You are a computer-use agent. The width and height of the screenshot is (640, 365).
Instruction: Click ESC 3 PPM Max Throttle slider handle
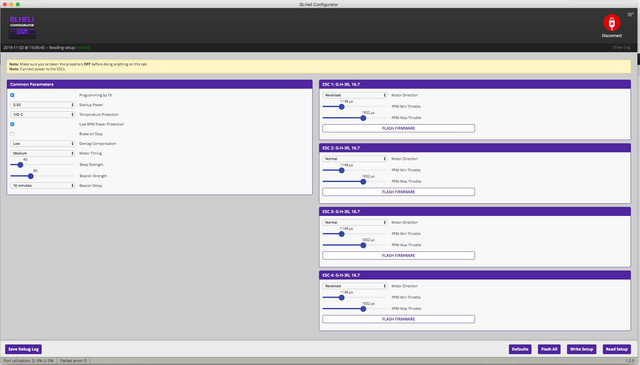(x=363, y=245)
